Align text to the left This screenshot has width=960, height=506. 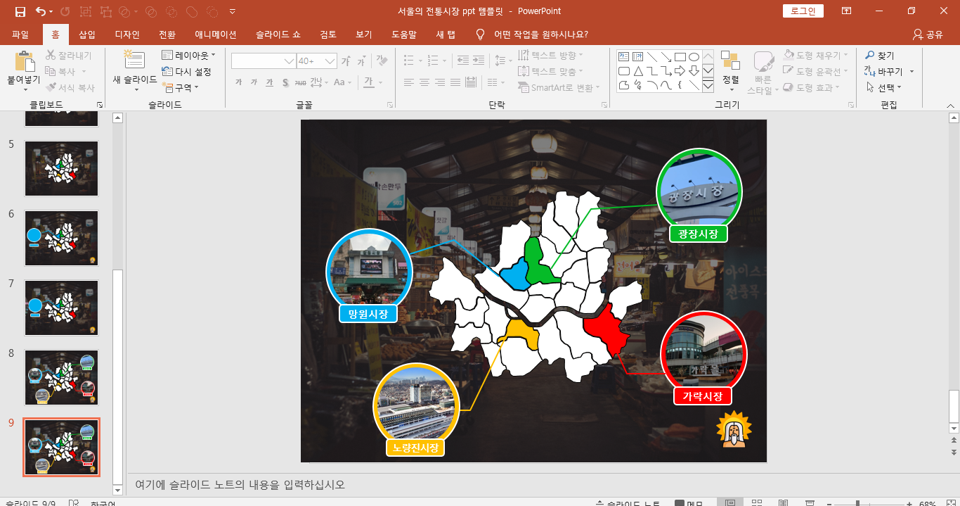(x=409, y=82)
